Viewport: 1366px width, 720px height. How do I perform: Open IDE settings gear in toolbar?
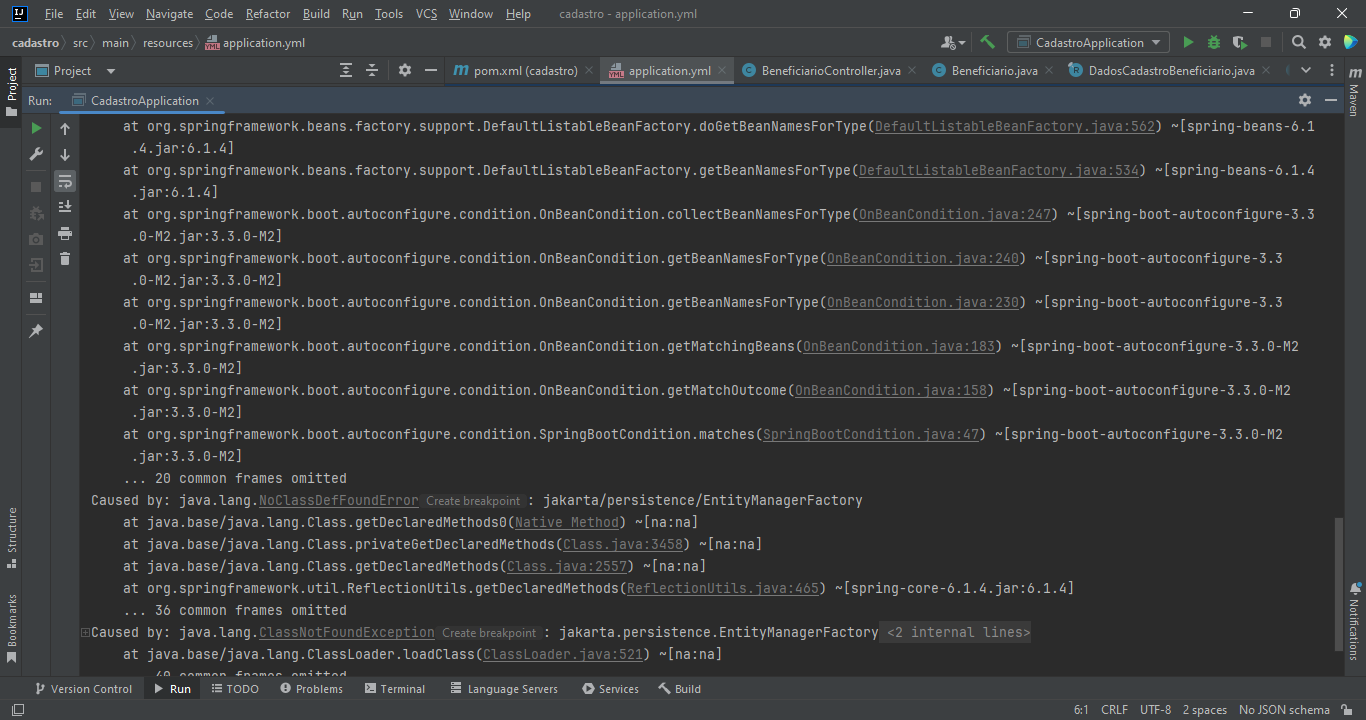[x=1325, y=42]
